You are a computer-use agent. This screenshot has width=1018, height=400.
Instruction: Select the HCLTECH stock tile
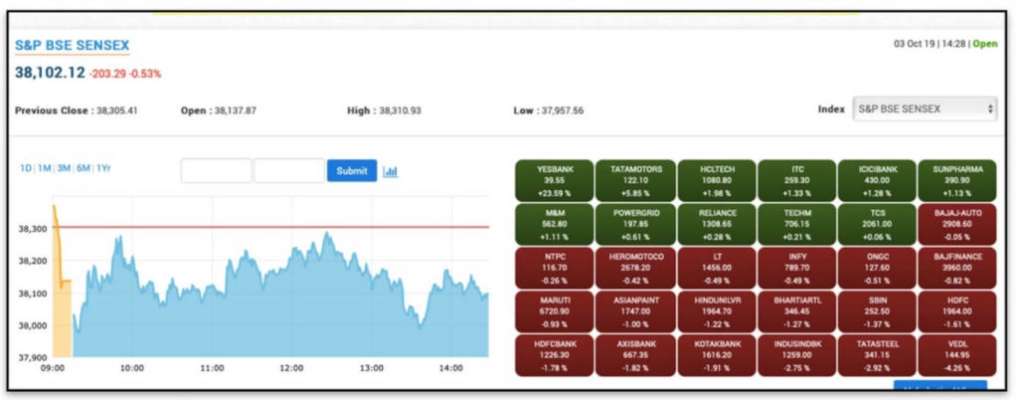(x=717, y=181)
